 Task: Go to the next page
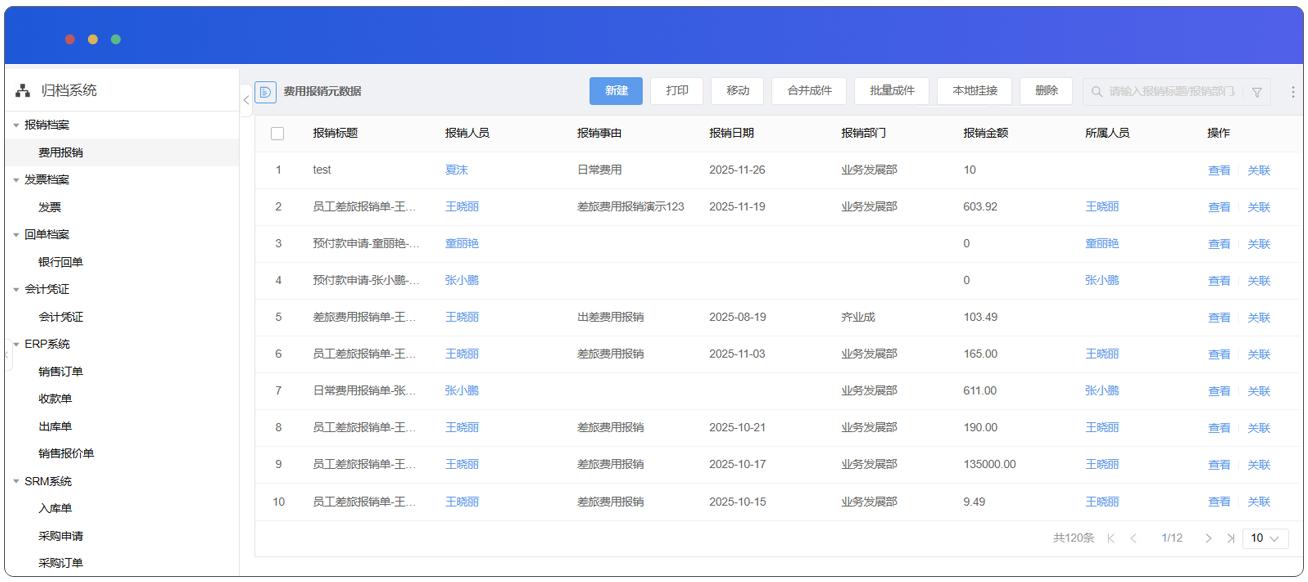(1209, 538)
